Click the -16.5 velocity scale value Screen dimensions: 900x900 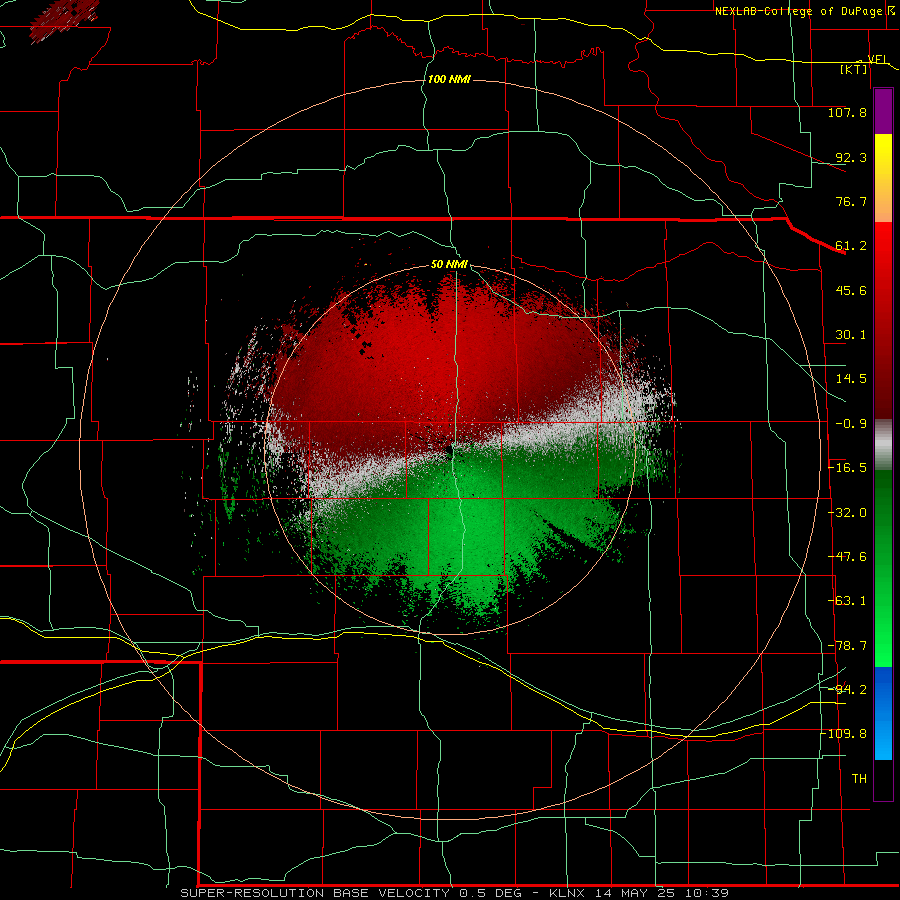(847, 468)
